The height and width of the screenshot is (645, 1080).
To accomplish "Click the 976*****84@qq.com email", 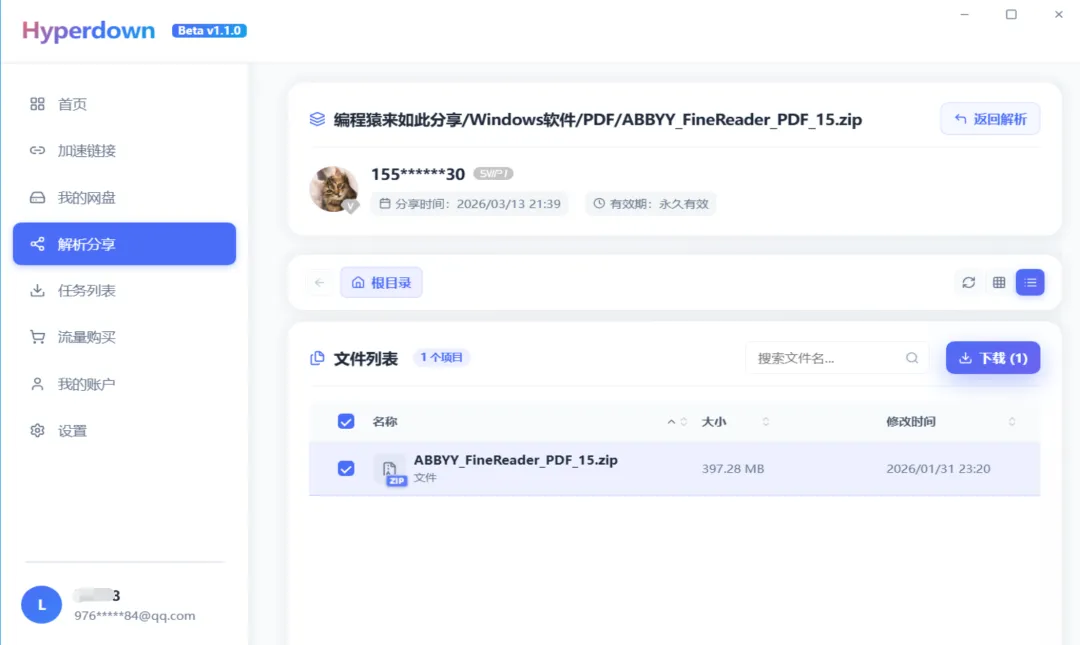I will tap(135, 615).
